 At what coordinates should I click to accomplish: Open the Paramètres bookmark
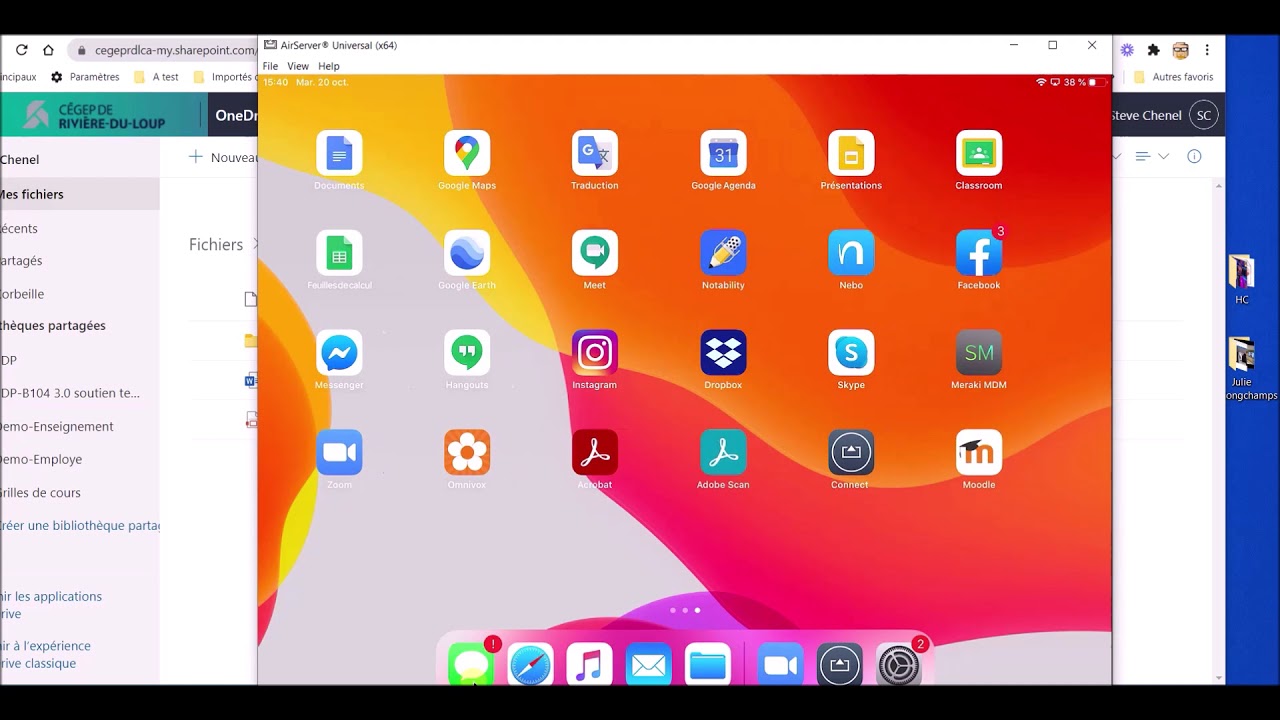(x=85, y=77)
